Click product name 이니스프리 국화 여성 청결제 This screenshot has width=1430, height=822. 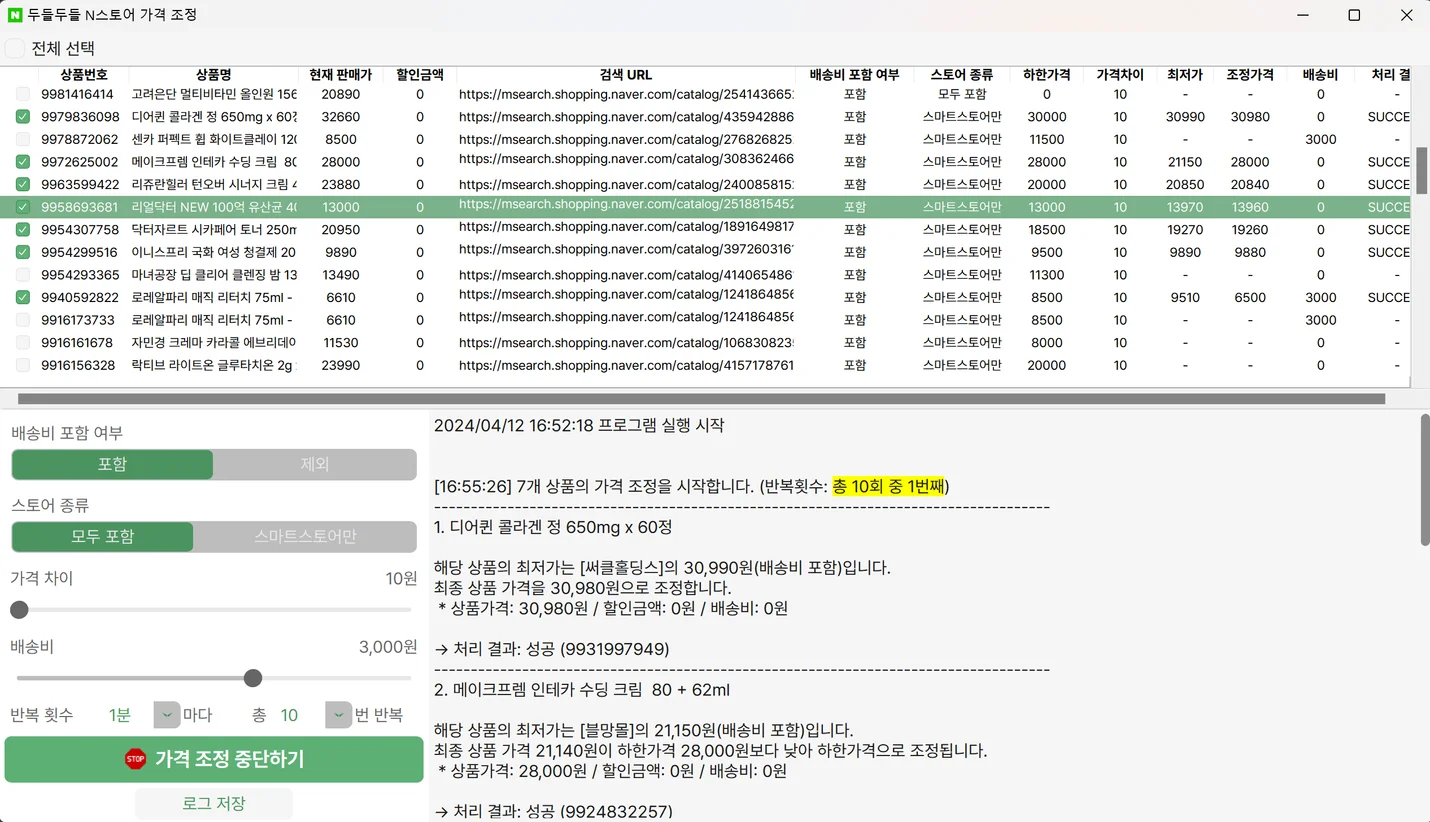coord(214,252)
